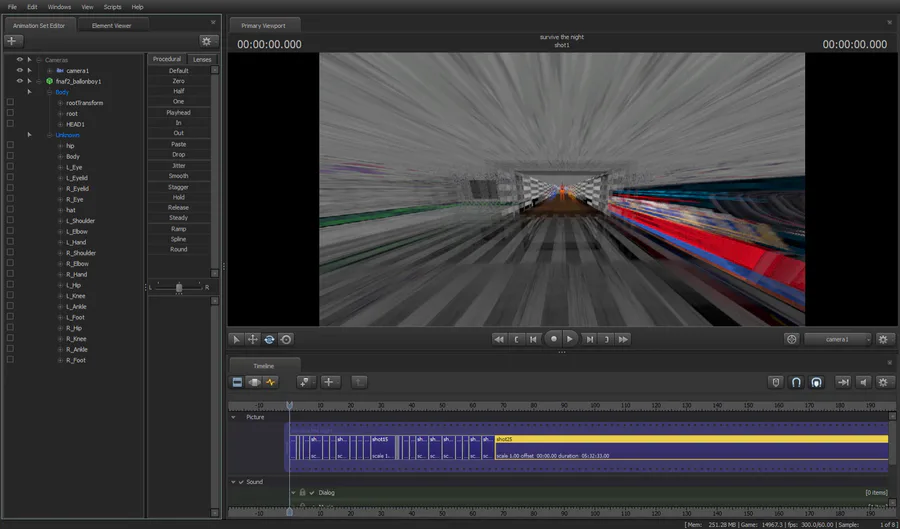Toggle snap magnet icon in timeline

[796, 382]
